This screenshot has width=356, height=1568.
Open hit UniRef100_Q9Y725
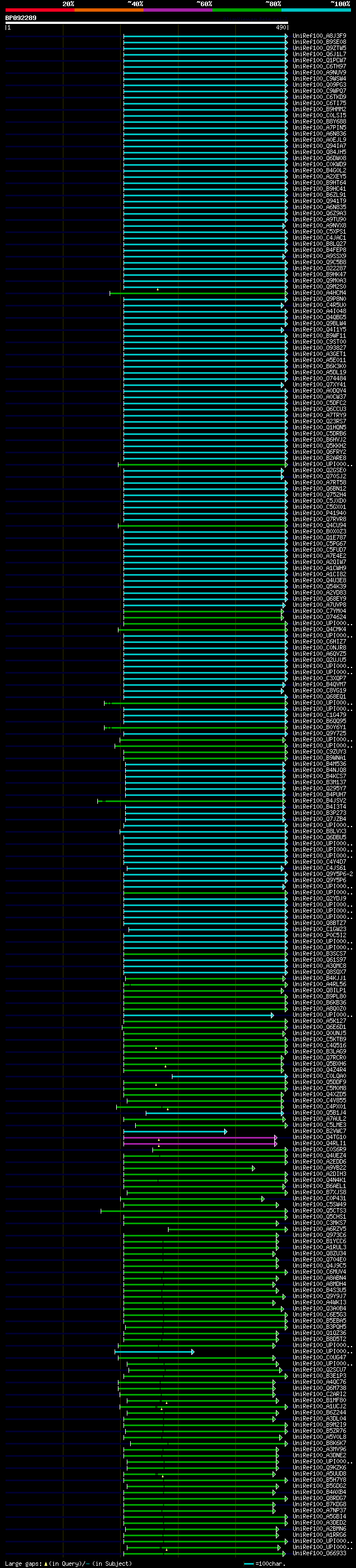(x=319, y=734)
